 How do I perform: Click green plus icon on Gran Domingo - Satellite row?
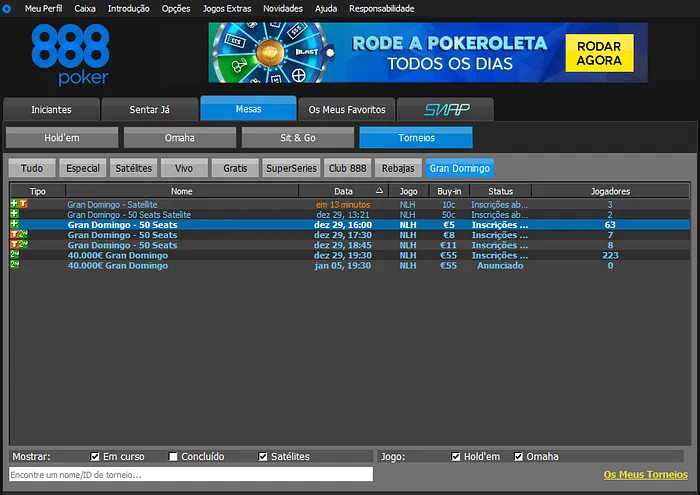(14, 204)
